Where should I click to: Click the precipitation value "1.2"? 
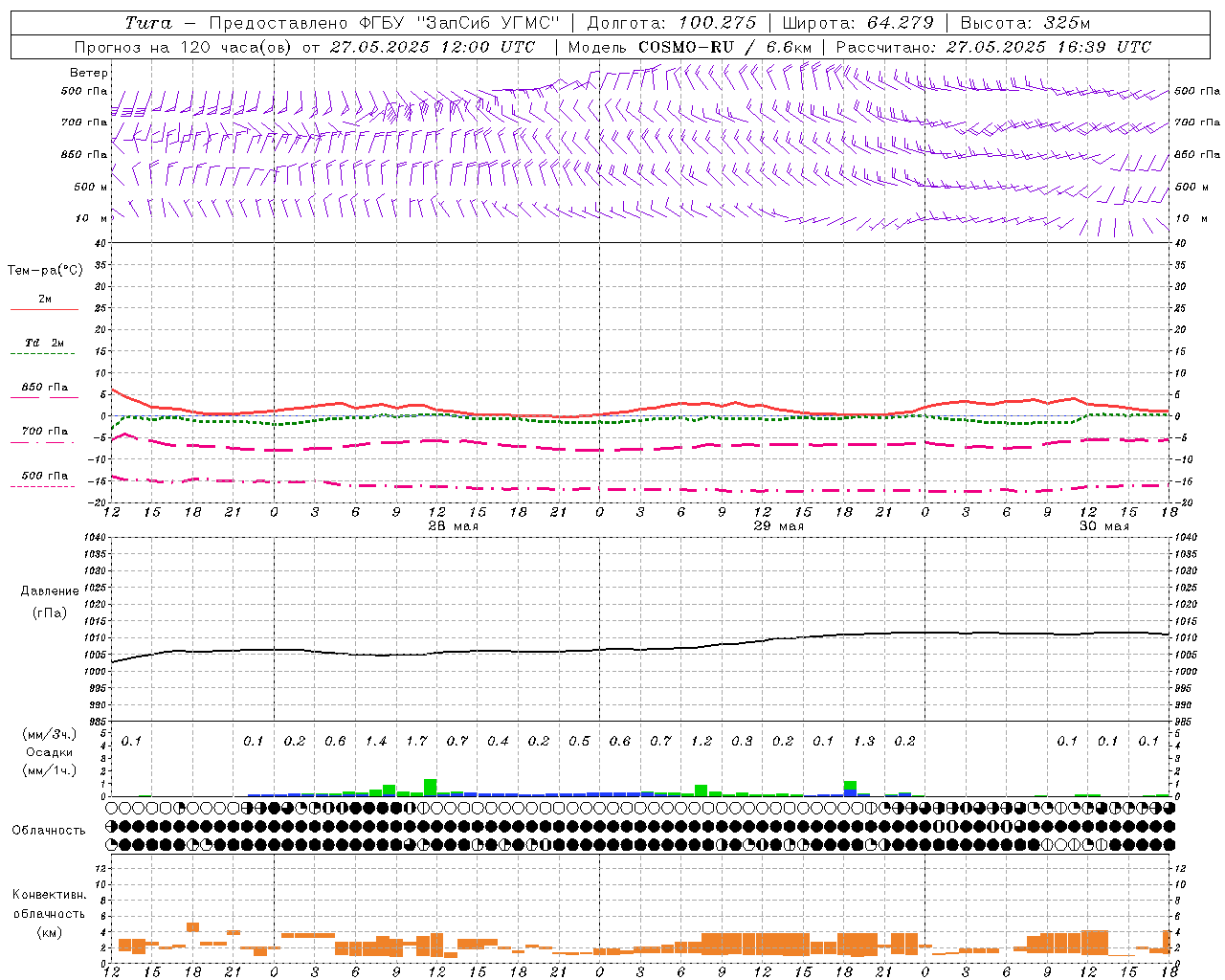[702, 742]
